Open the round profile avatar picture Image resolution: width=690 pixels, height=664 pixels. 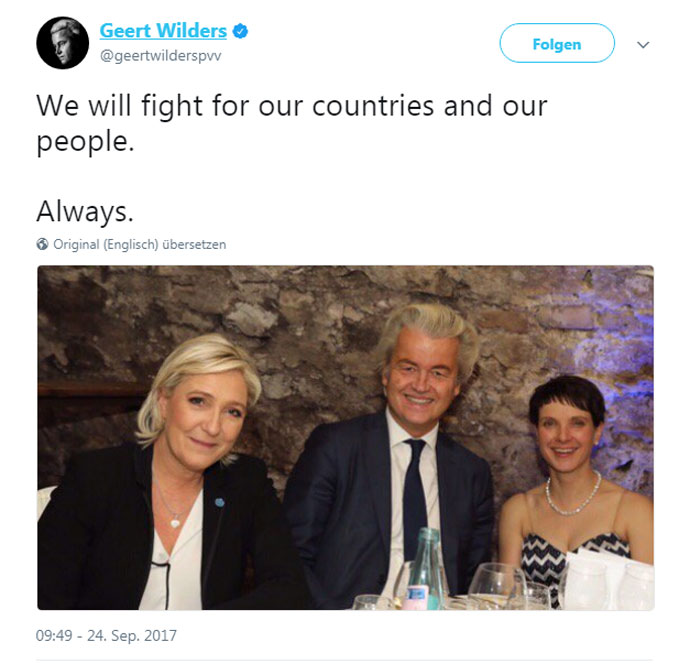62,43
